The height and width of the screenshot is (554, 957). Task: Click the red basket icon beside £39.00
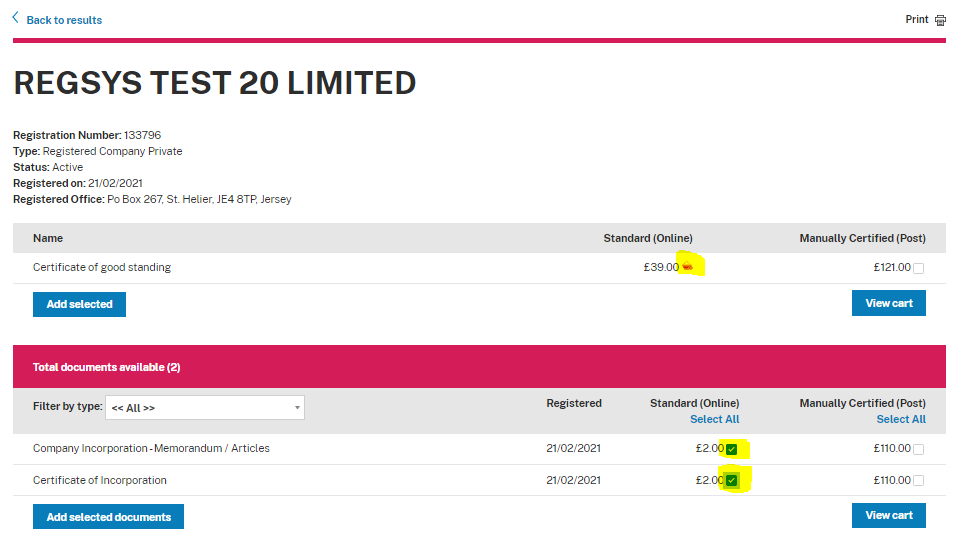tap(687, 267)
